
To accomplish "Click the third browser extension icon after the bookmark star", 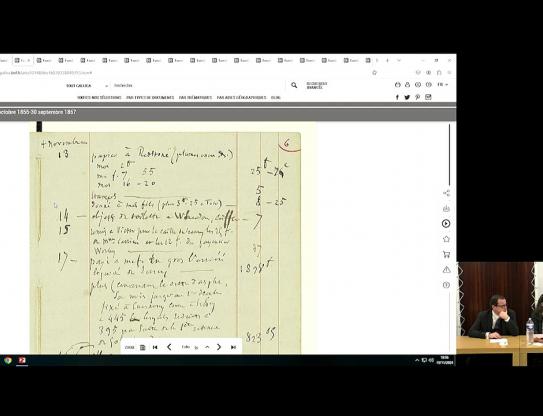I will (439, 72).
